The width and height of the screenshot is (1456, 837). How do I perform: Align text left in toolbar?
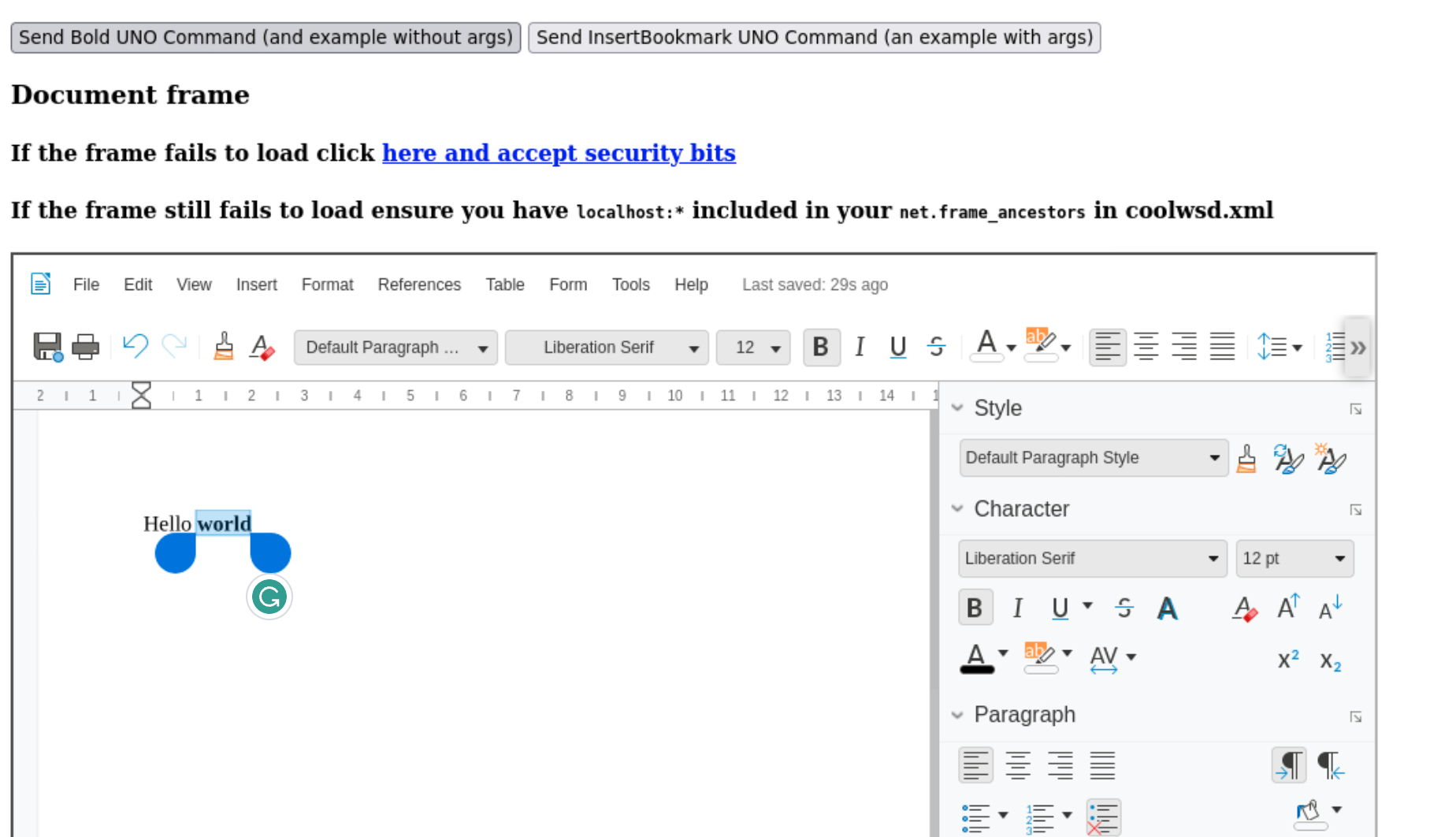1108,347
